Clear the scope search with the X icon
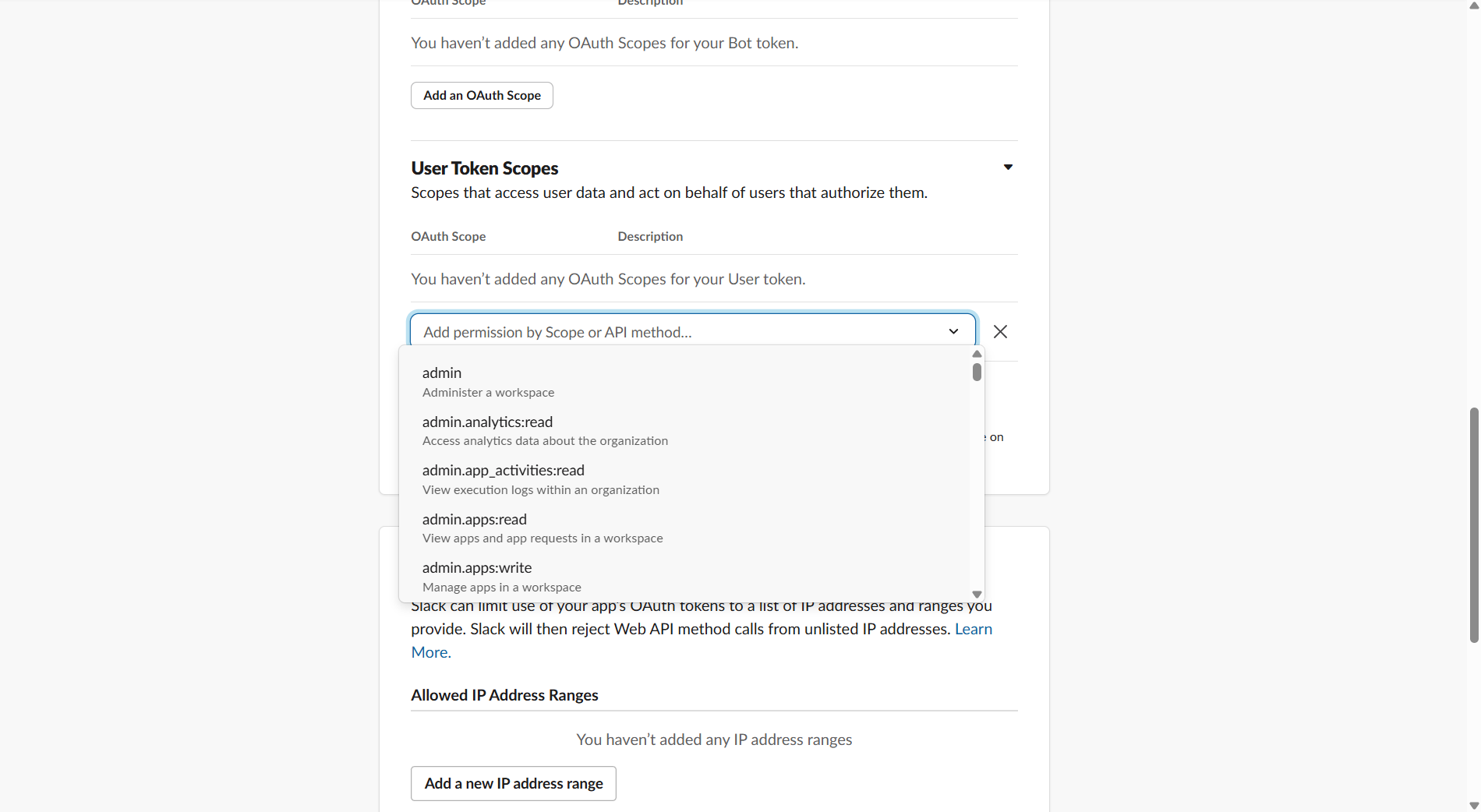Viewport: 1481px width, 812px height. tap(1000, 332)
